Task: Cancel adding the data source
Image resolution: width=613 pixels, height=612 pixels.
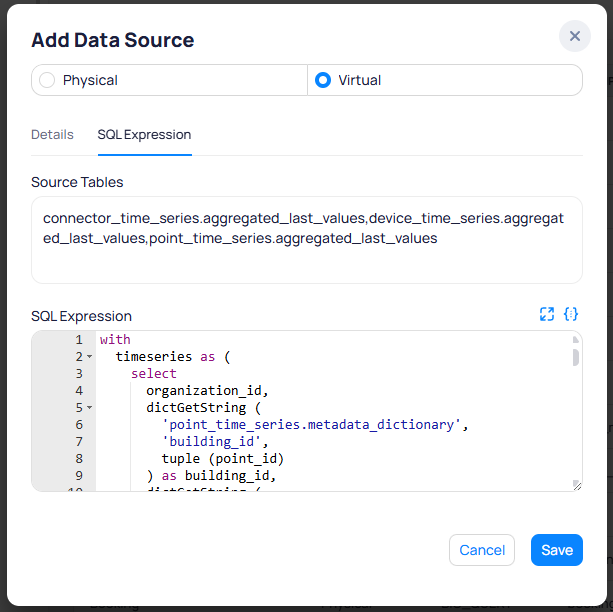Action: click(482, 550)
